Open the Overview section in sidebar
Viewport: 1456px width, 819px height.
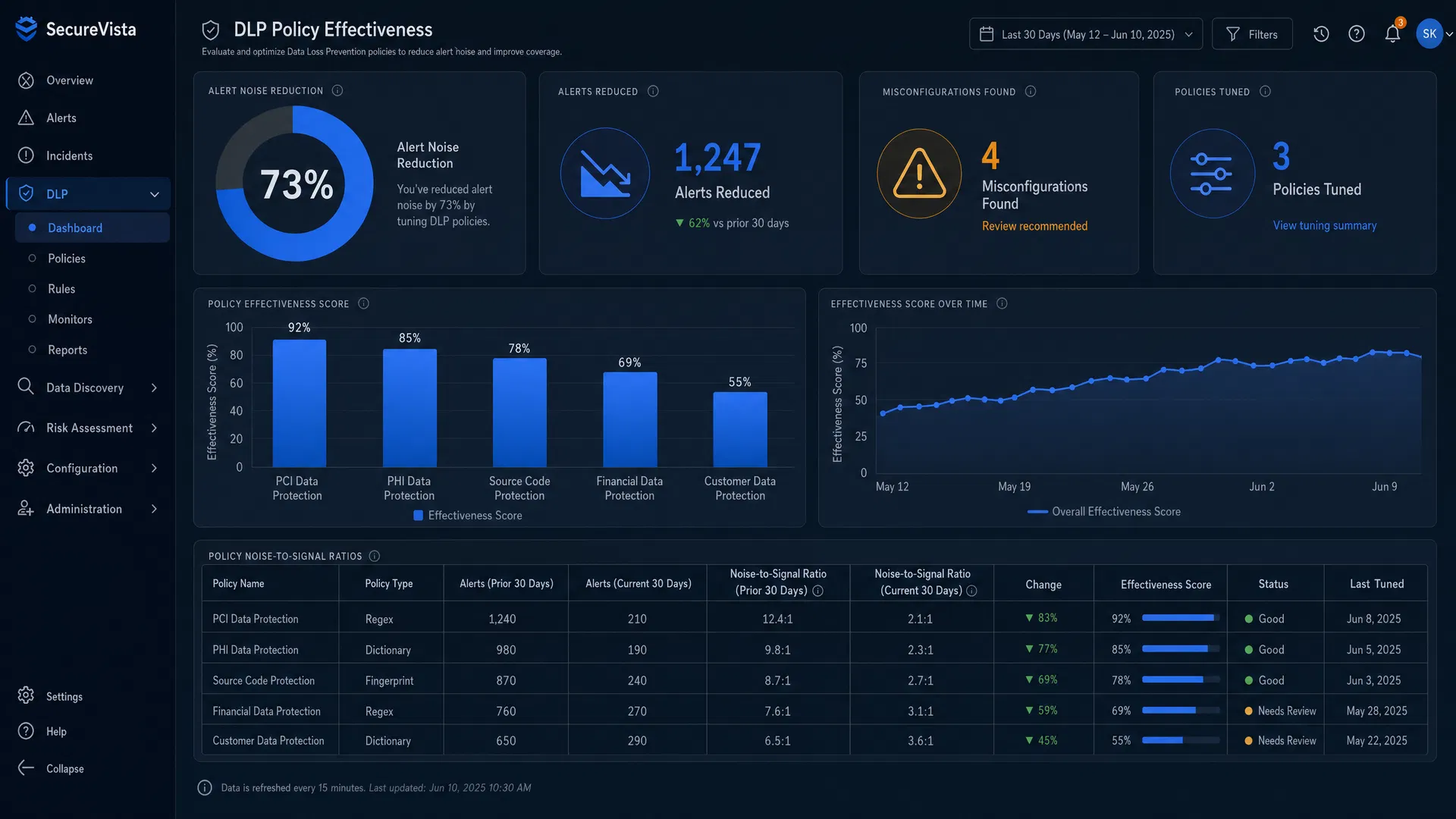point(69,80)
